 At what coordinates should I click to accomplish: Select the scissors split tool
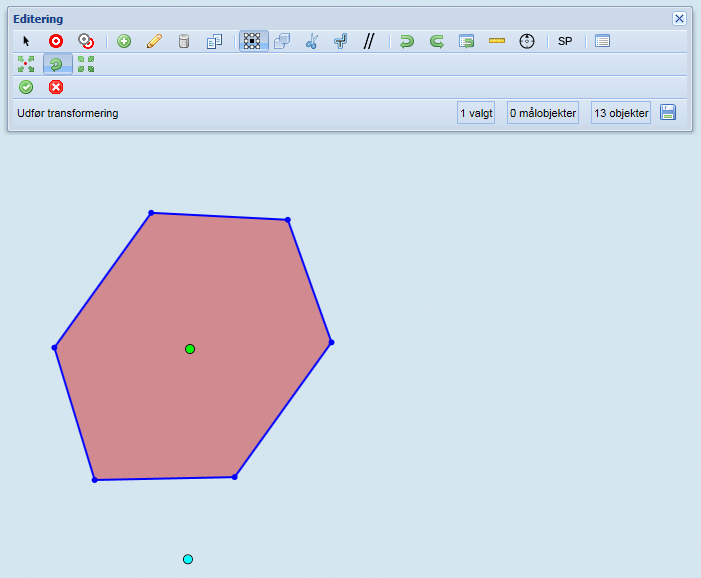click(312, 41)
